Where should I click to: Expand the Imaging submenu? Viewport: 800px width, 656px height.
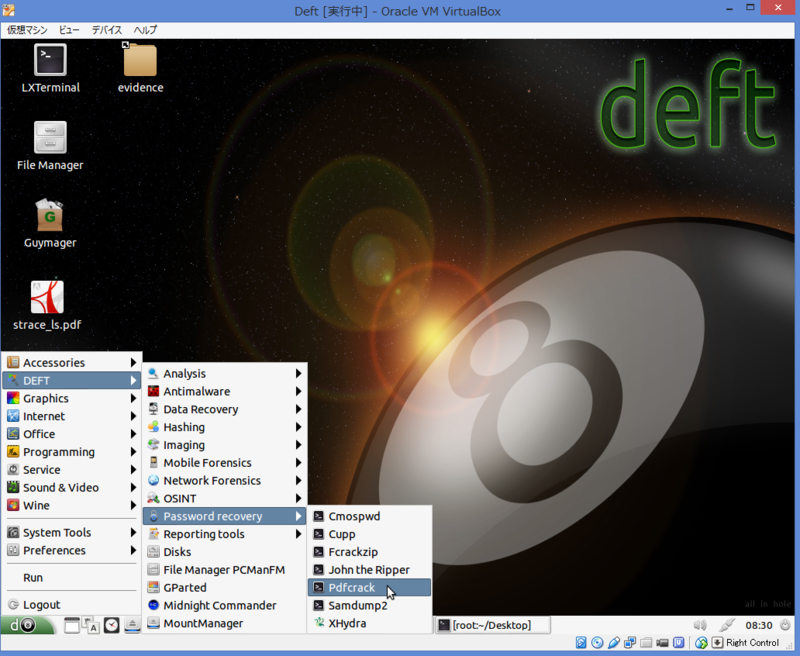[x=224, y=445]
